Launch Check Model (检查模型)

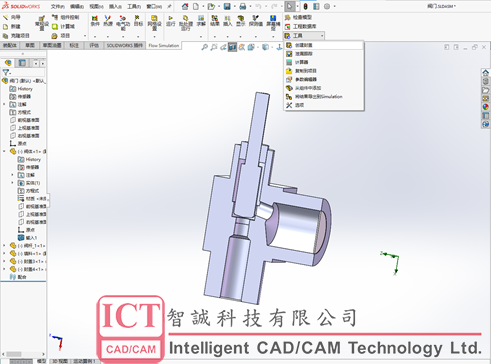click(x=298, y=17)
